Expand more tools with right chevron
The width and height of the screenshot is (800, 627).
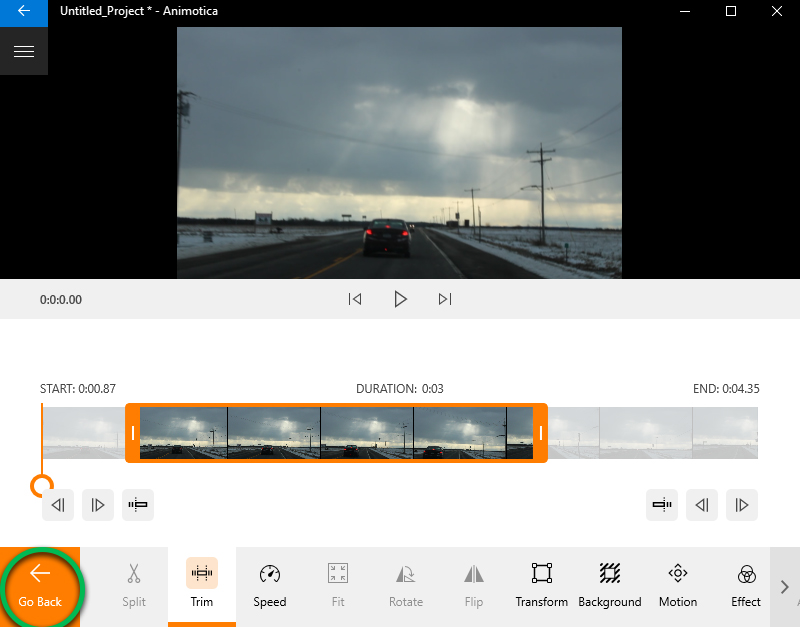click(785, 587)
